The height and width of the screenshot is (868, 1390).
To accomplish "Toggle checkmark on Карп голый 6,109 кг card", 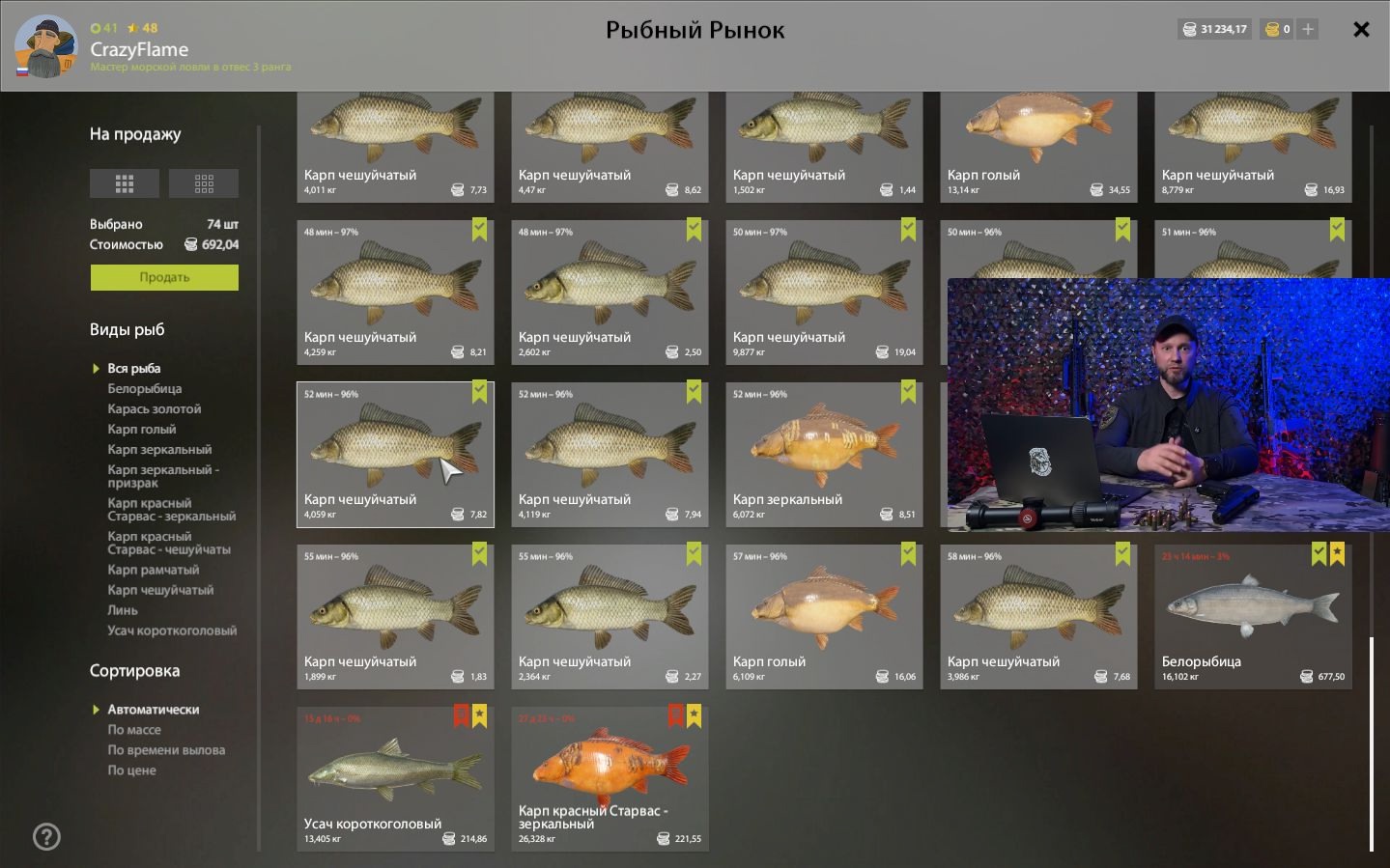I will [x=908, y=554].
